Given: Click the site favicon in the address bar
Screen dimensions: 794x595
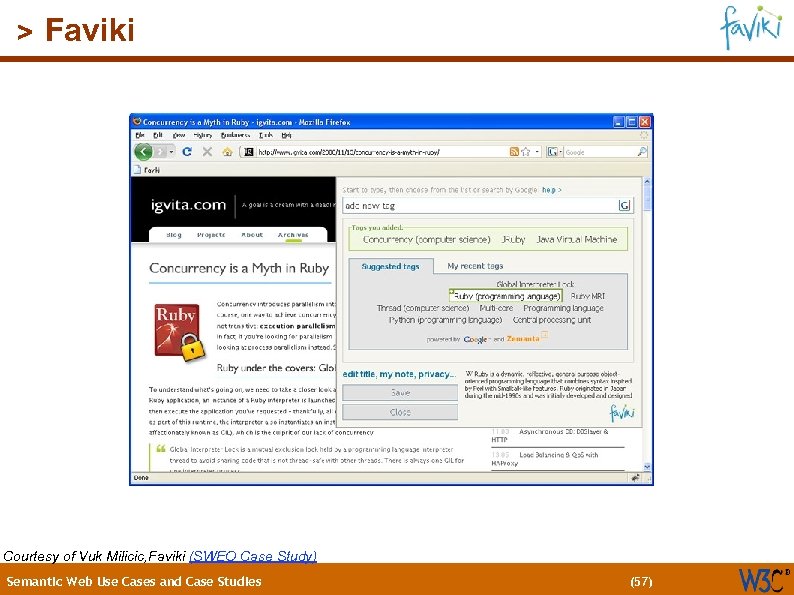Looking at the screenshot, I should pos(248,152).
